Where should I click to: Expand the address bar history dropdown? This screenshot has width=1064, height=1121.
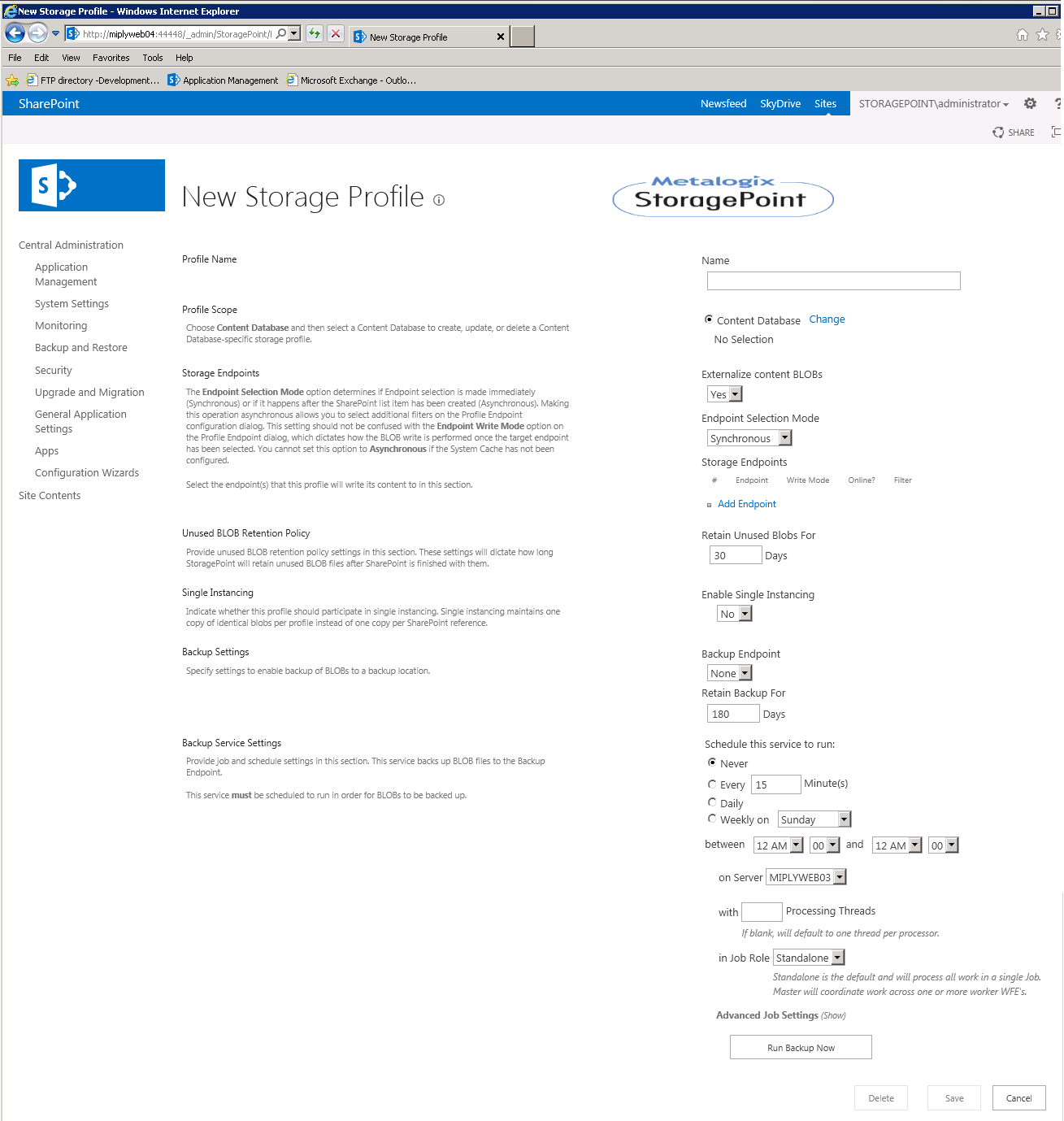pos(293,33)
